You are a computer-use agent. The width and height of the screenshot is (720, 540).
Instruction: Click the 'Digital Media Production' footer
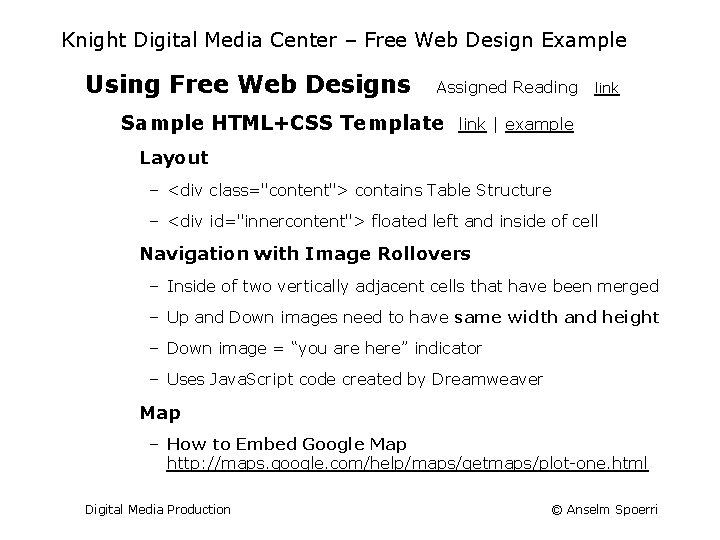tap(158, 510)
